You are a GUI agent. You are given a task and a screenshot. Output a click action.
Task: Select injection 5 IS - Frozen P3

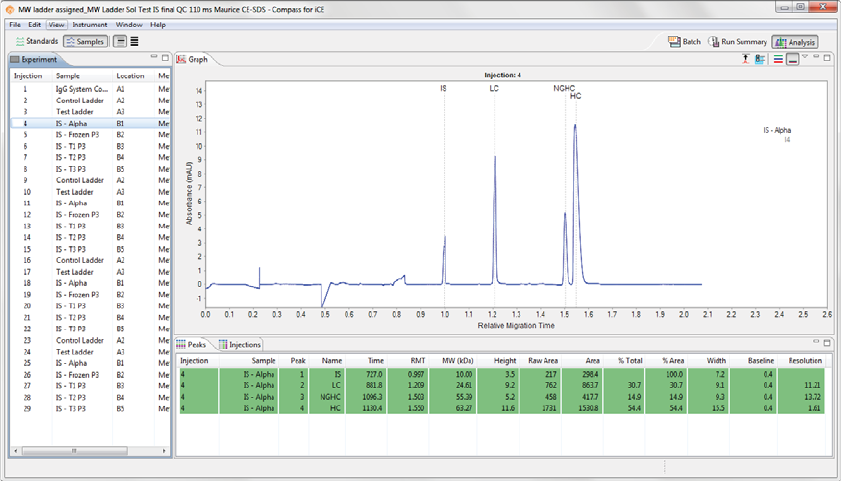coord(77,134)
